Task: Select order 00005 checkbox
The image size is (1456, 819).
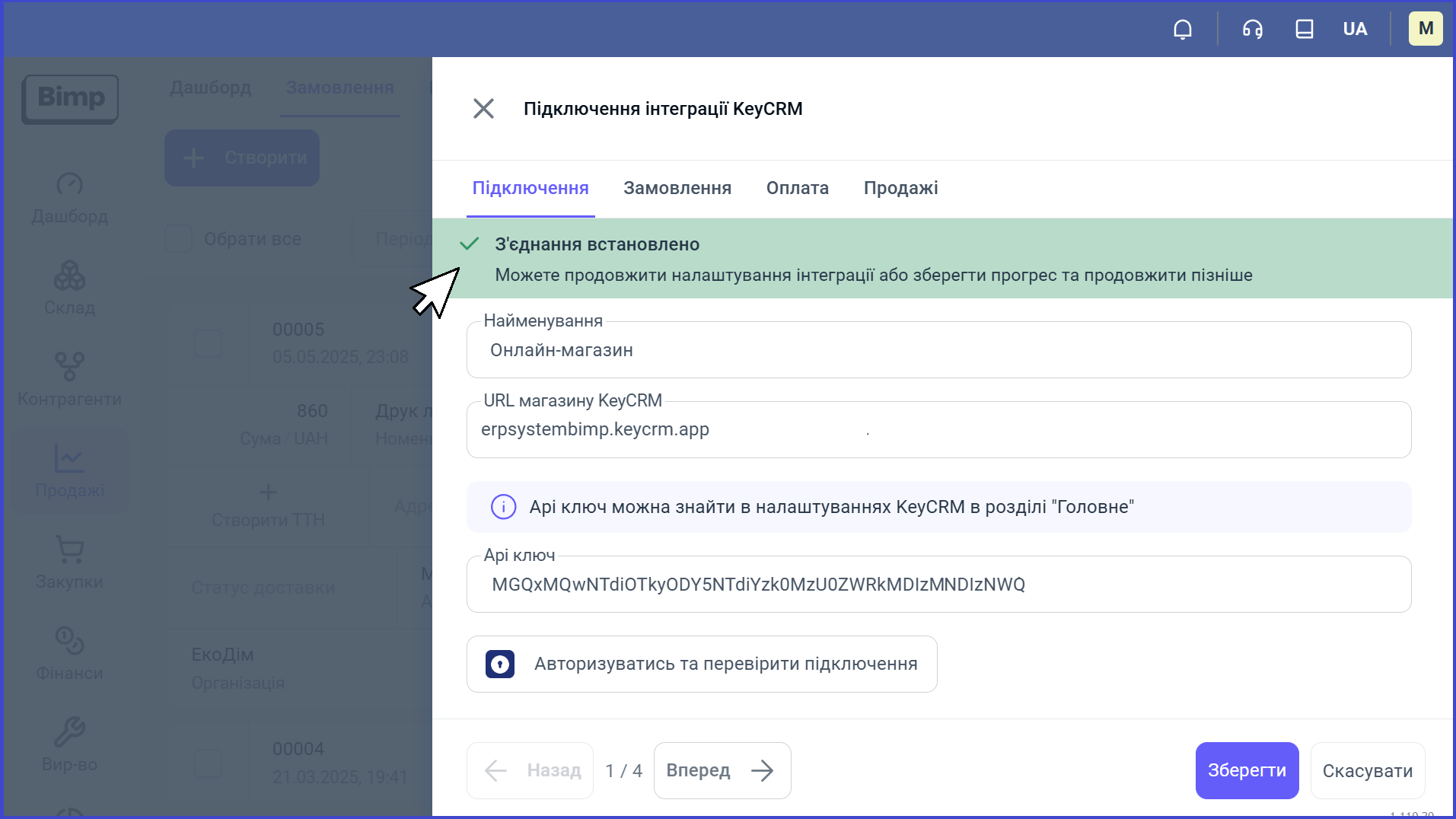Action: (208, 344)
